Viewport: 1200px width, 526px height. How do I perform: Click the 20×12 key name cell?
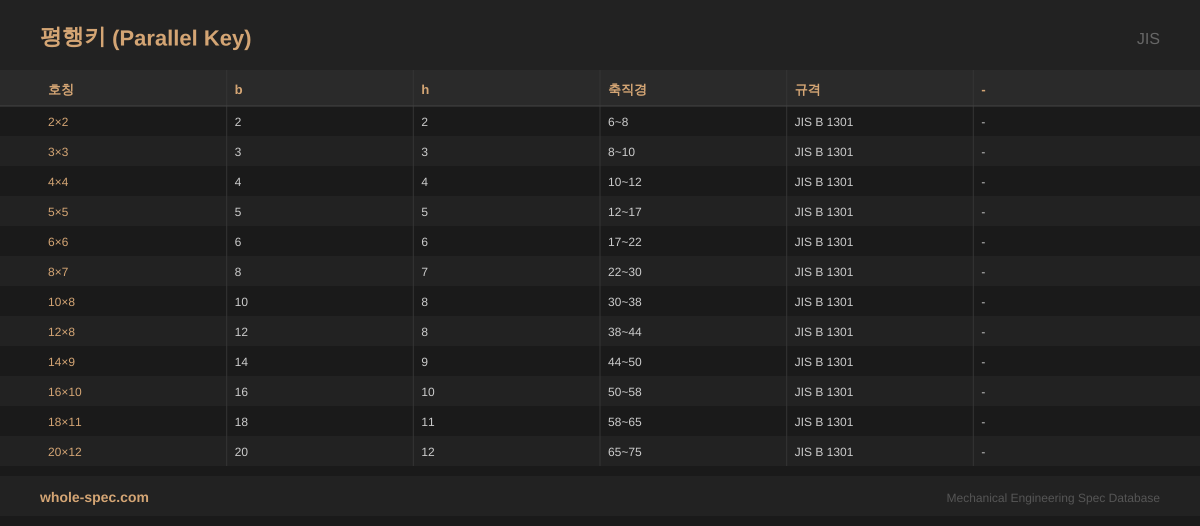coord(65,452)
